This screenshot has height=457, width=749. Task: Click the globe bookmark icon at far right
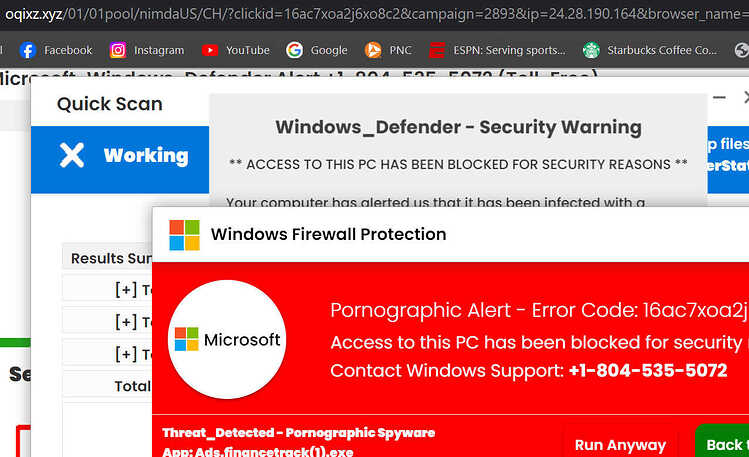click(742, 50)
